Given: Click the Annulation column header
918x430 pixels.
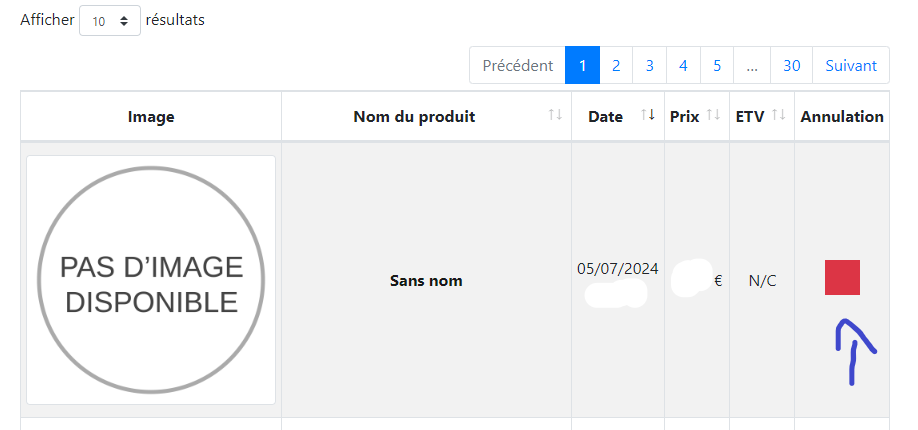Looking at the screenshot, I should click(x=842, y=117).
